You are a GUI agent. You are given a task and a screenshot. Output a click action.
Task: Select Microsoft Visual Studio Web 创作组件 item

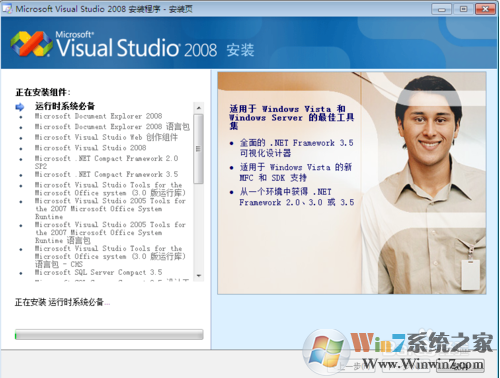[106, 137]
